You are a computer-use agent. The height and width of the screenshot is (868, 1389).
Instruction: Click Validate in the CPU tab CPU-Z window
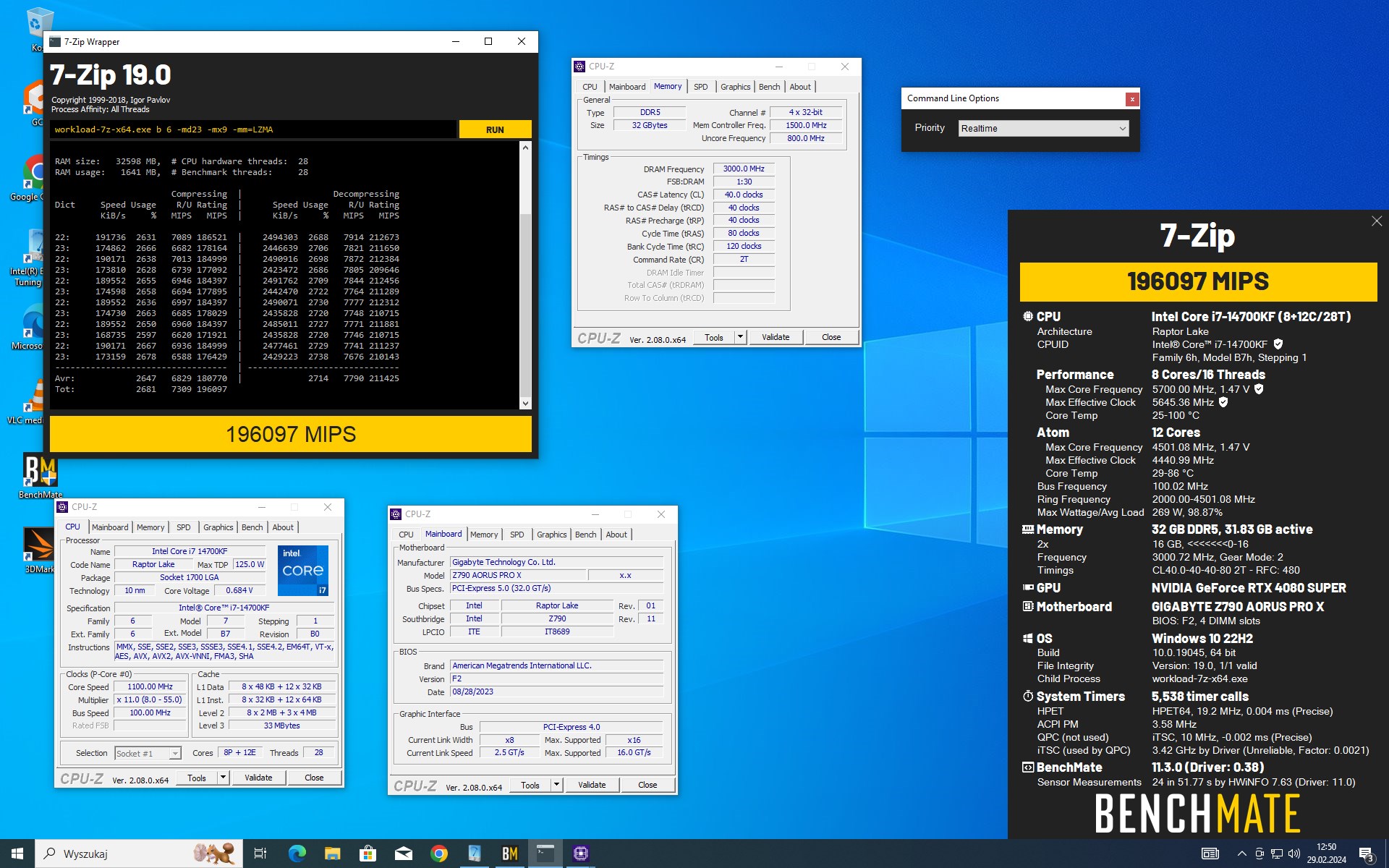258,778
